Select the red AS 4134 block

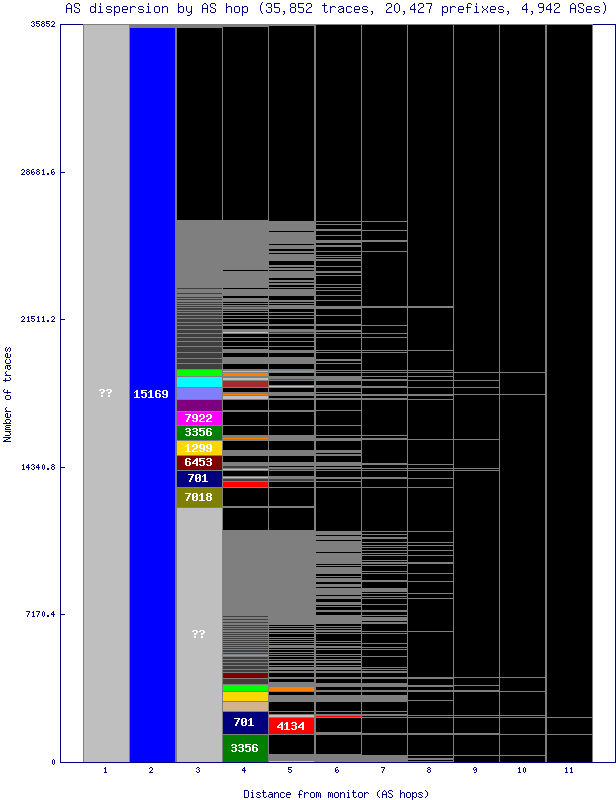pyautogui.click(x=291, y=725)
